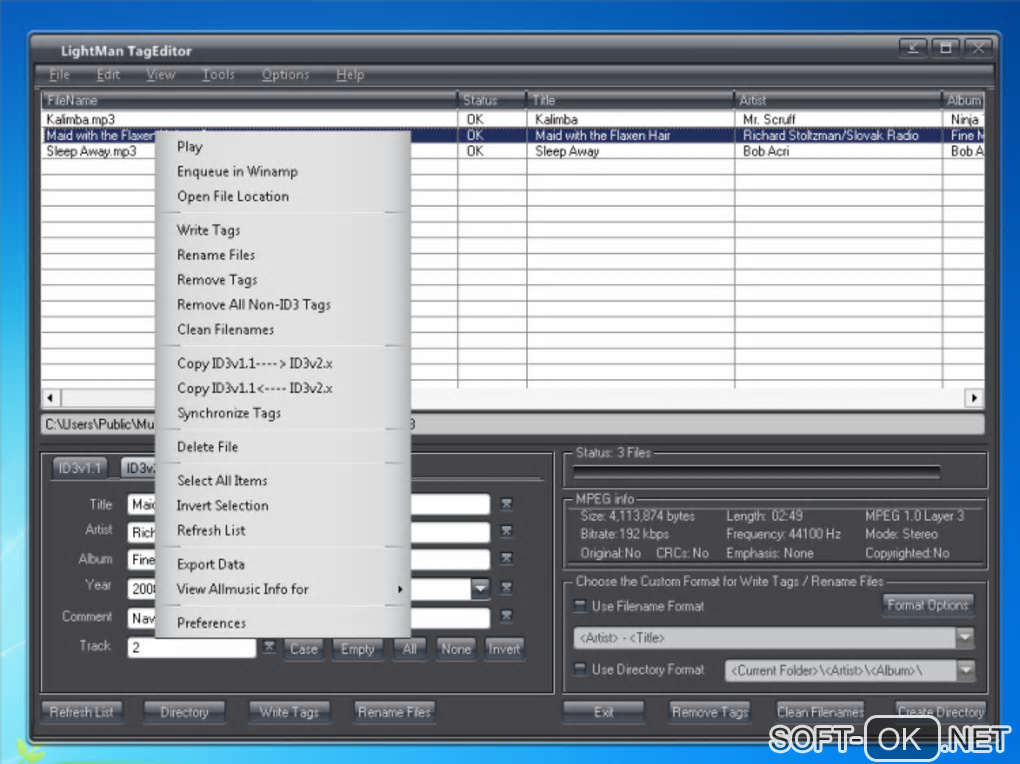Viewport: 1020px width, 764px height.
Task: Click the All button
Action: (x=409, y=649)
